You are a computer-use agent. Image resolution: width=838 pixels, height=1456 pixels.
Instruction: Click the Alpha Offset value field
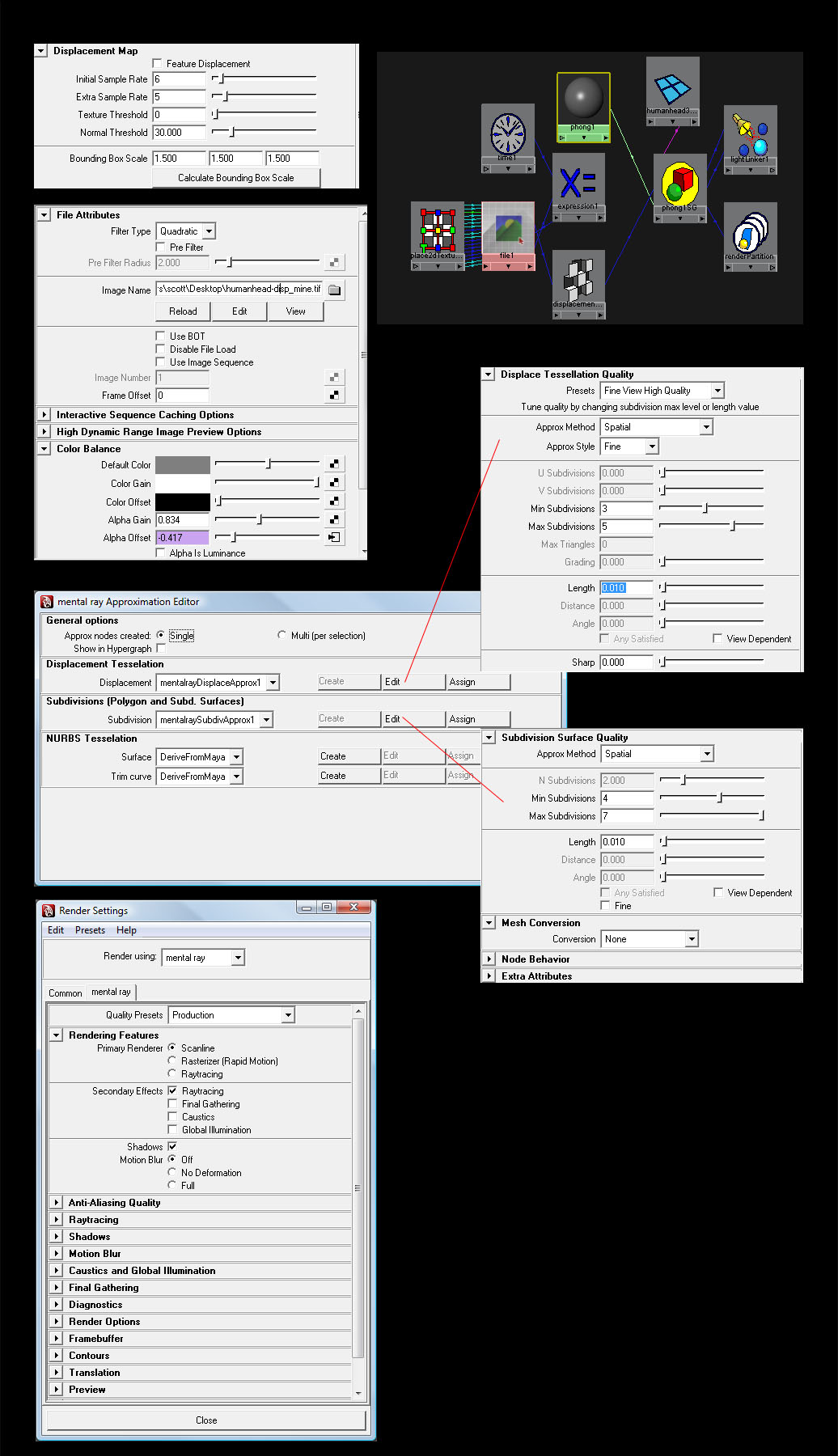(182, 538)
